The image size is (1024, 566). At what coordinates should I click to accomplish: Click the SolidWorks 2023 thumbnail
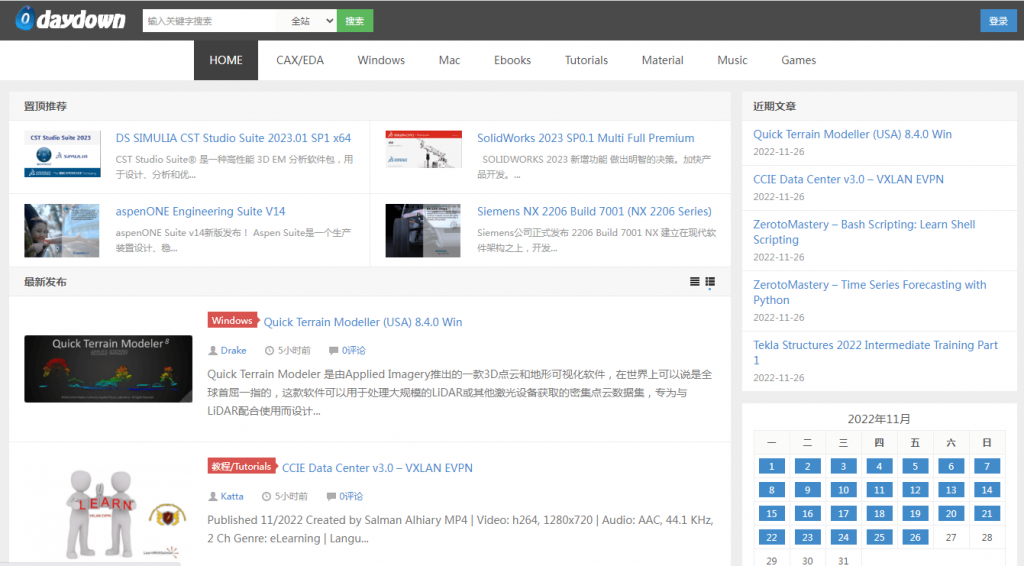pos(423,149)
